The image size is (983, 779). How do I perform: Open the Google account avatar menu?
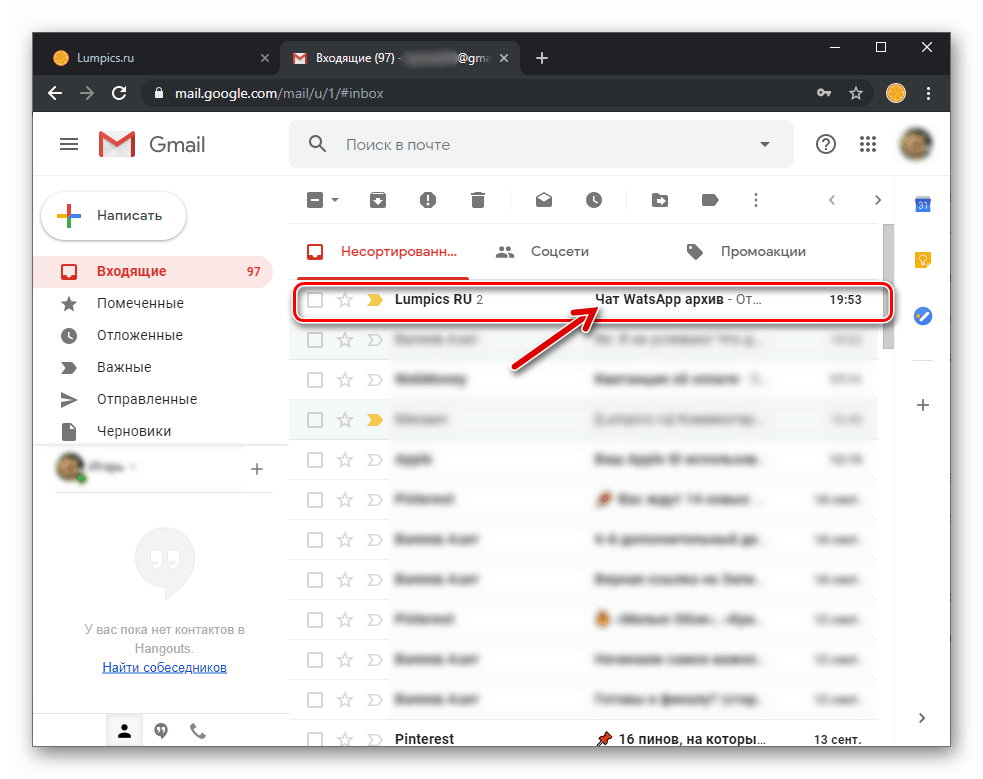coord(915,145)
